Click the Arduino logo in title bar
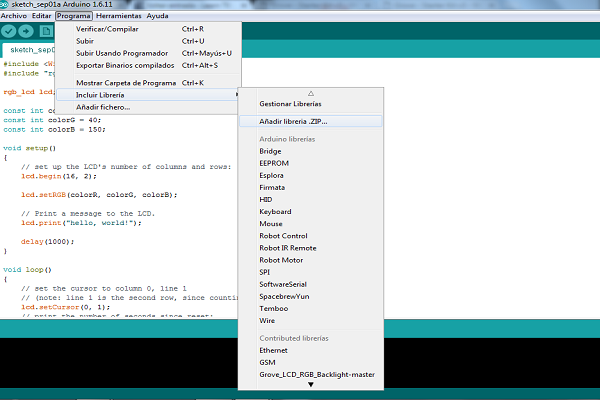Viewport: 600px width, 400px height. point(4,4)
